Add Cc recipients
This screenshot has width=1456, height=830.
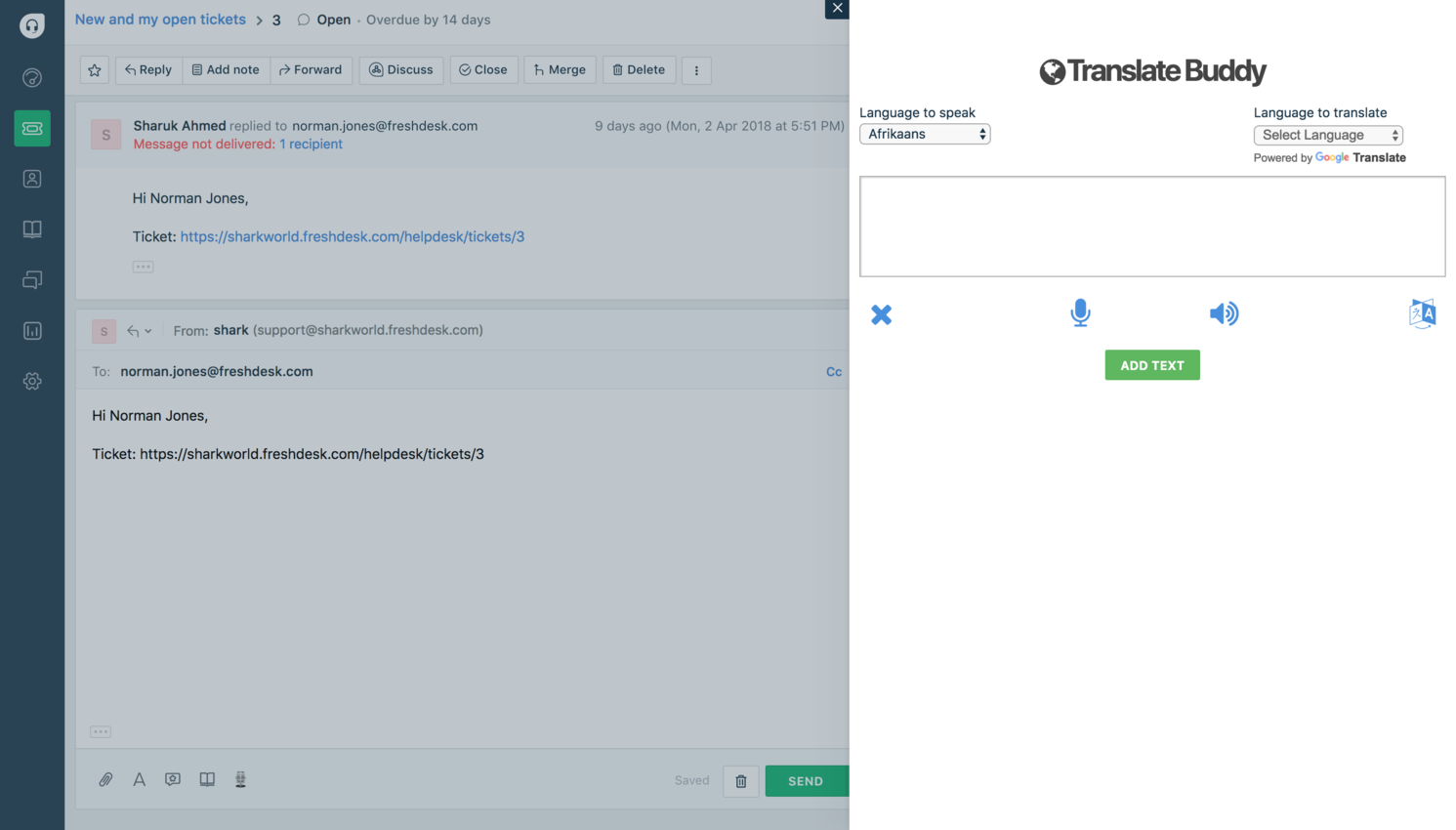point(834,372)
